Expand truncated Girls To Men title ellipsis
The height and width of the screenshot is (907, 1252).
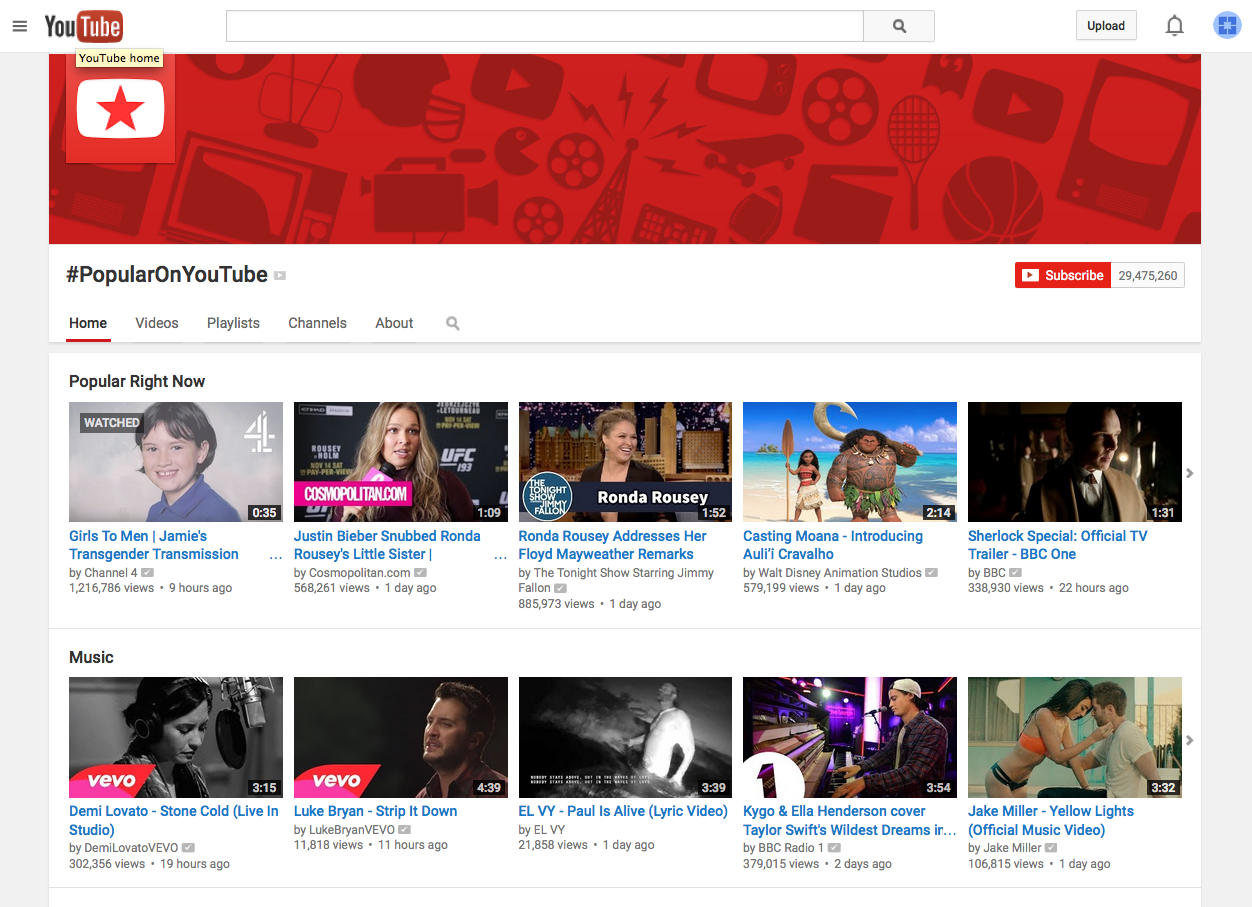[x=276, y=555]
